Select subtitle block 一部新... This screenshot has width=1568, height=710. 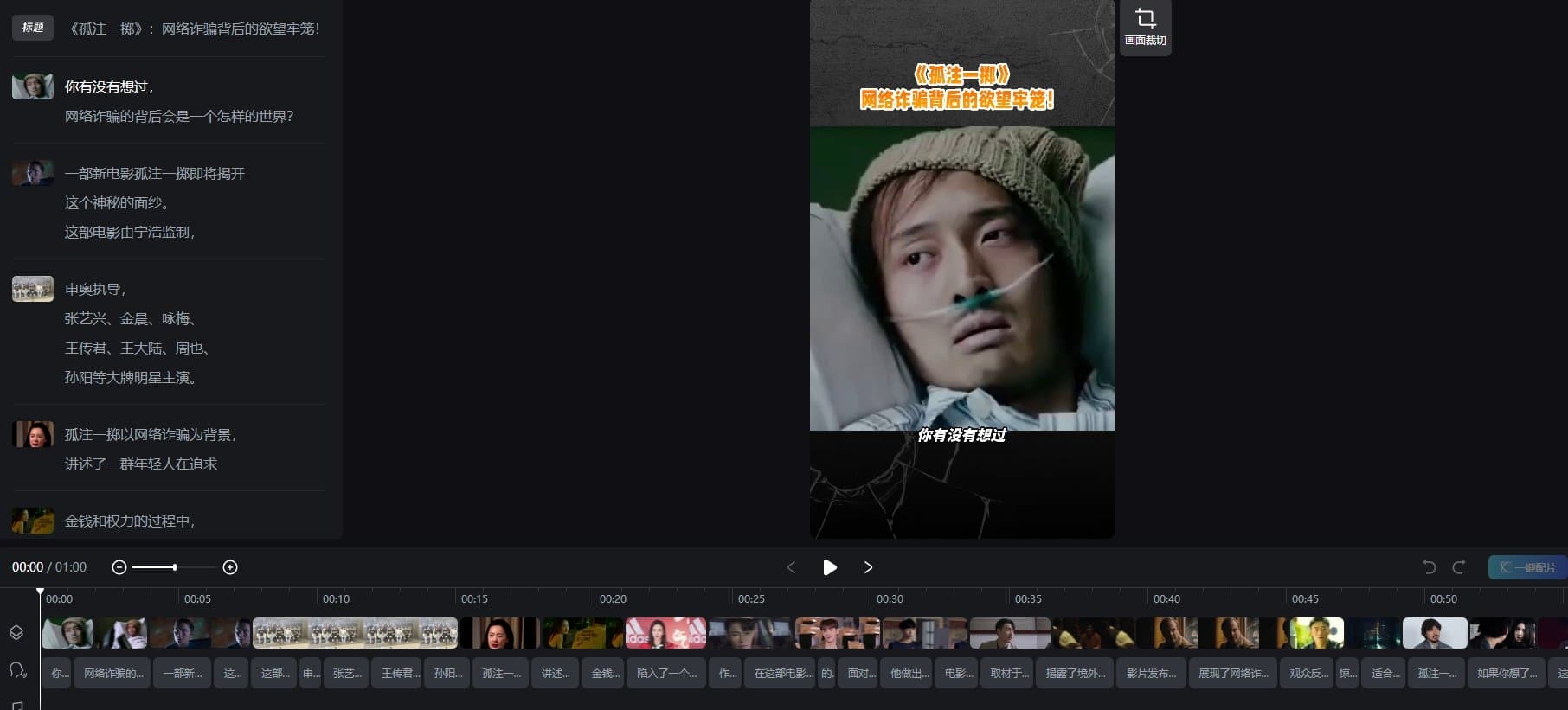(182, 673)
